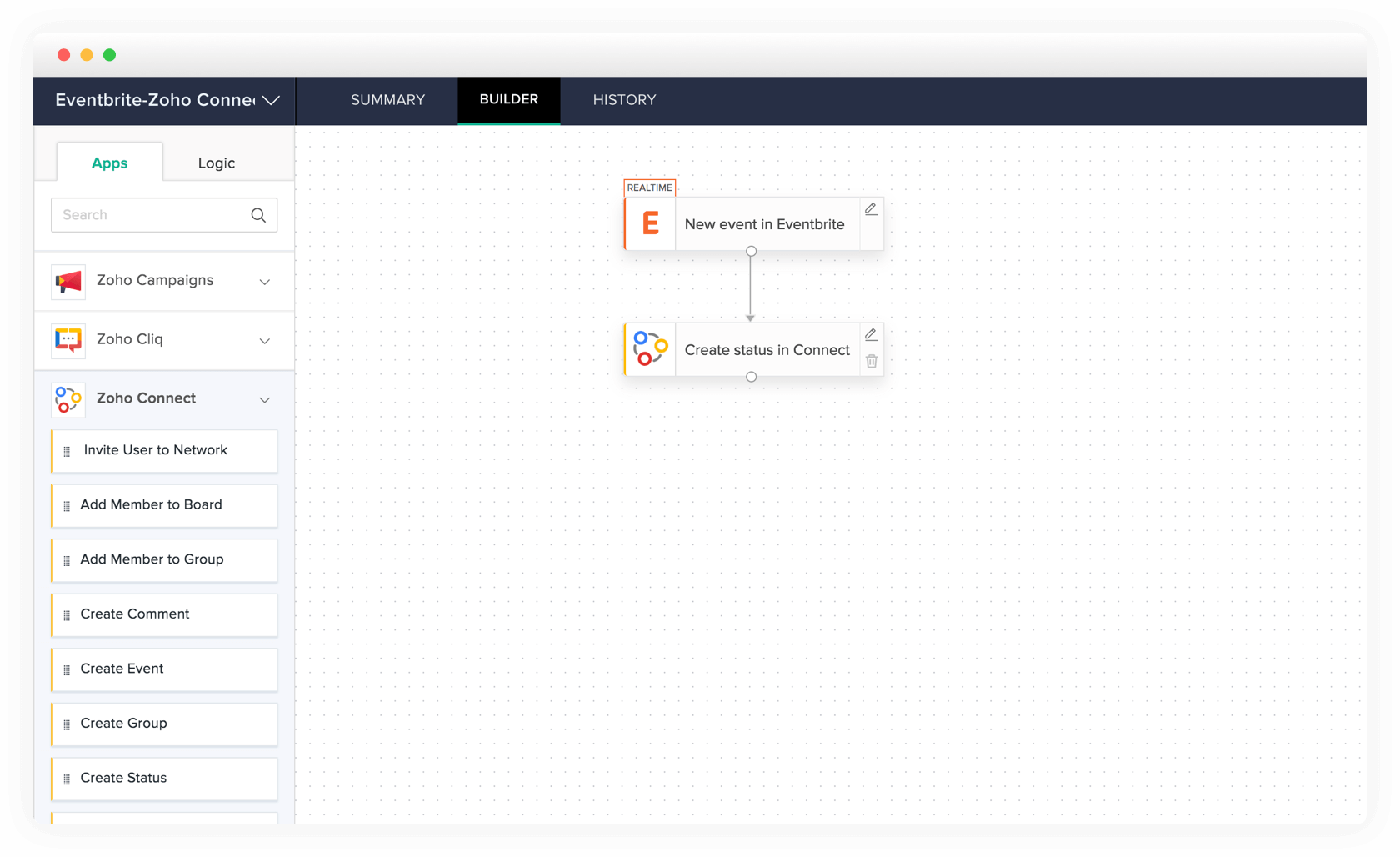Delete the Create status in Connect step
Image resolution: width=1400 pixels, height=857 pixels.
pyautogui.click(x=872, y=361)
